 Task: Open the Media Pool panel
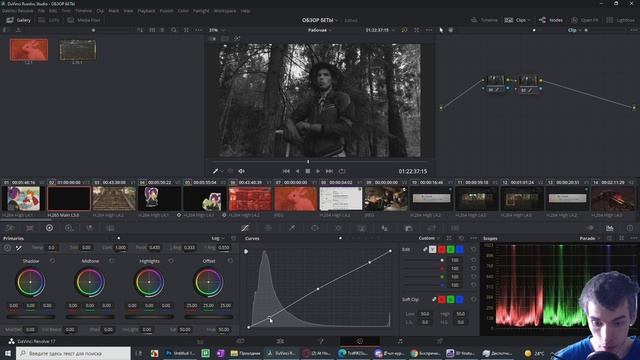pyautogui.click(x=84, y=20)
